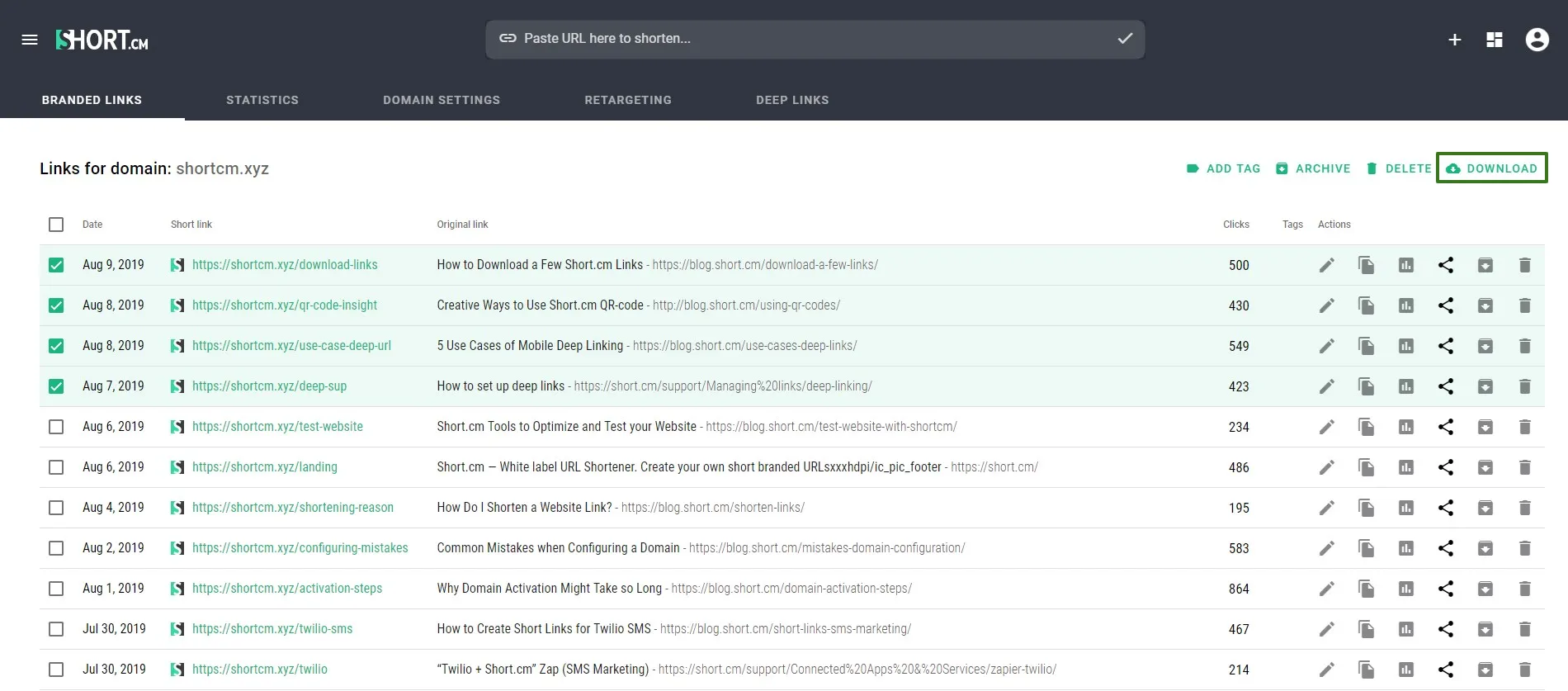Uncheck the download-links row checkbox
1568x691 pixels.
pyautogui.click(x=56, y=265)
